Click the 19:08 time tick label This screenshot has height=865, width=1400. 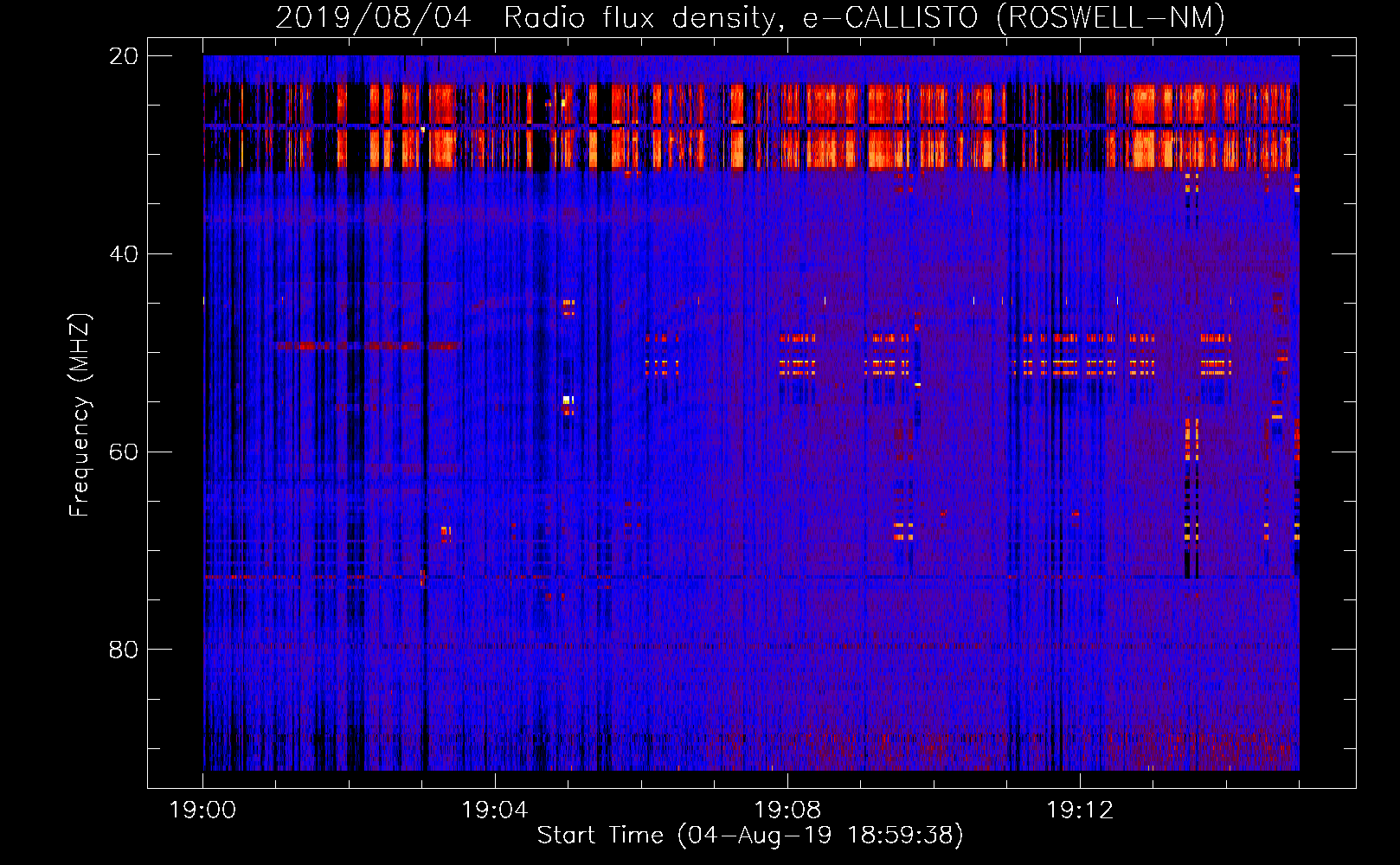click(787, 811)
